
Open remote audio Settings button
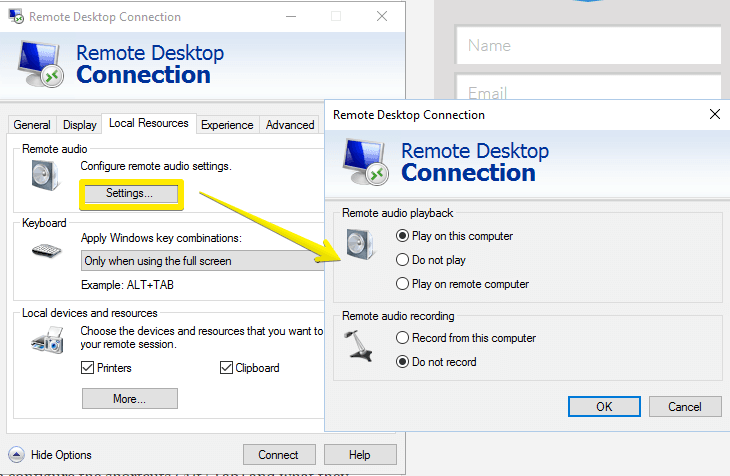(129, 193)
